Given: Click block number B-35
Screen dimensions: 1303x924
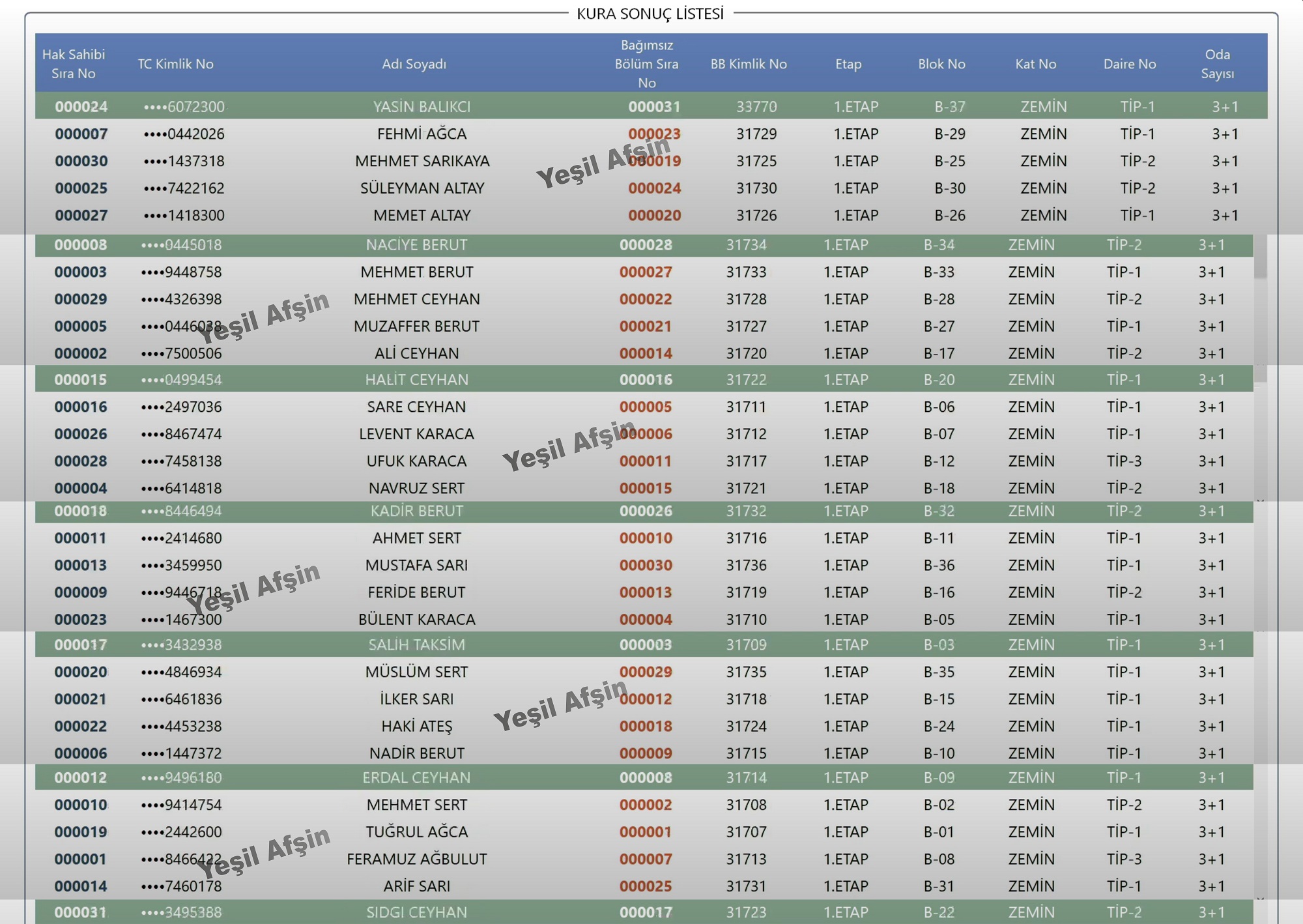Looking at the screenshot, I should [939, 672].
